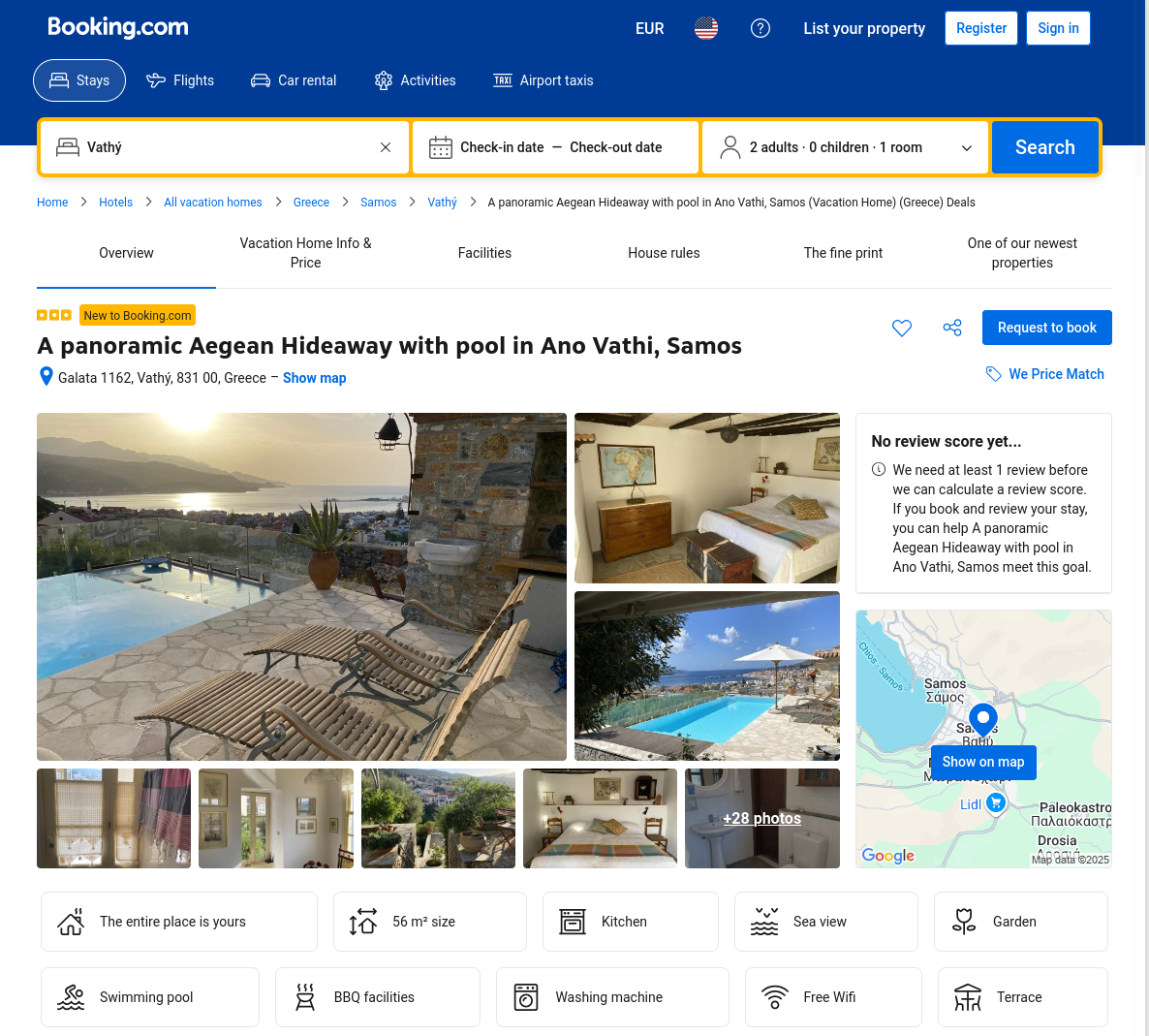
Task: Open the Flights section
Action: point(180,80)
